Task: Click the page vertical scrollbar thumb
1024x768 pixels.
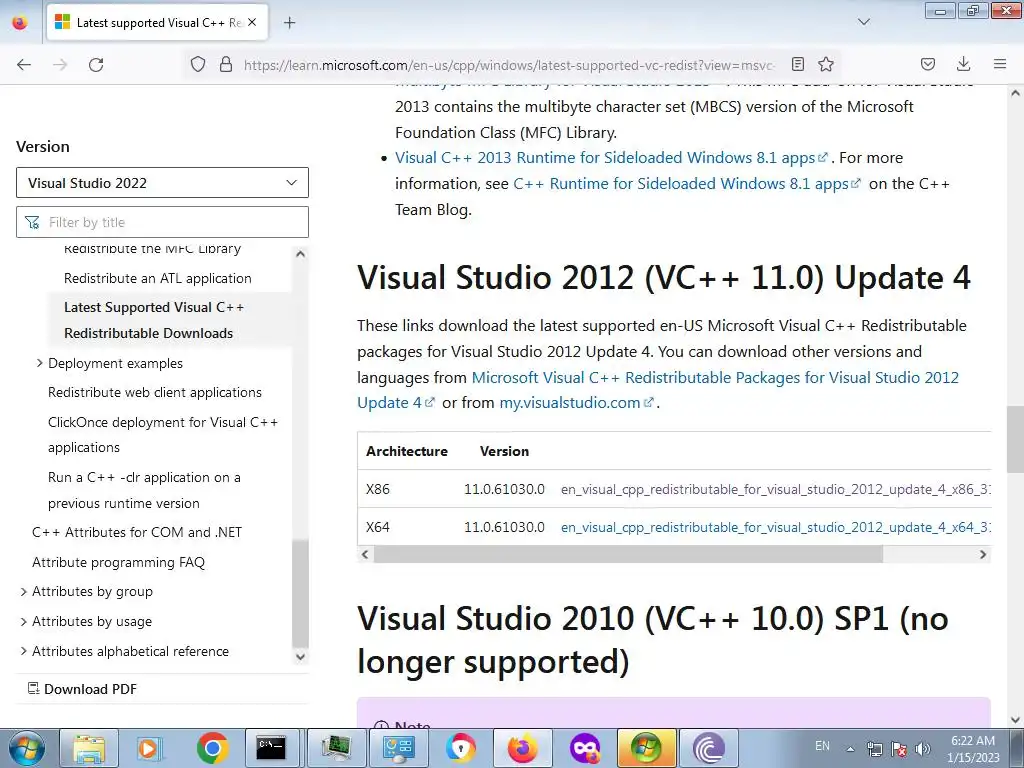Action: tap(1015, 439)
